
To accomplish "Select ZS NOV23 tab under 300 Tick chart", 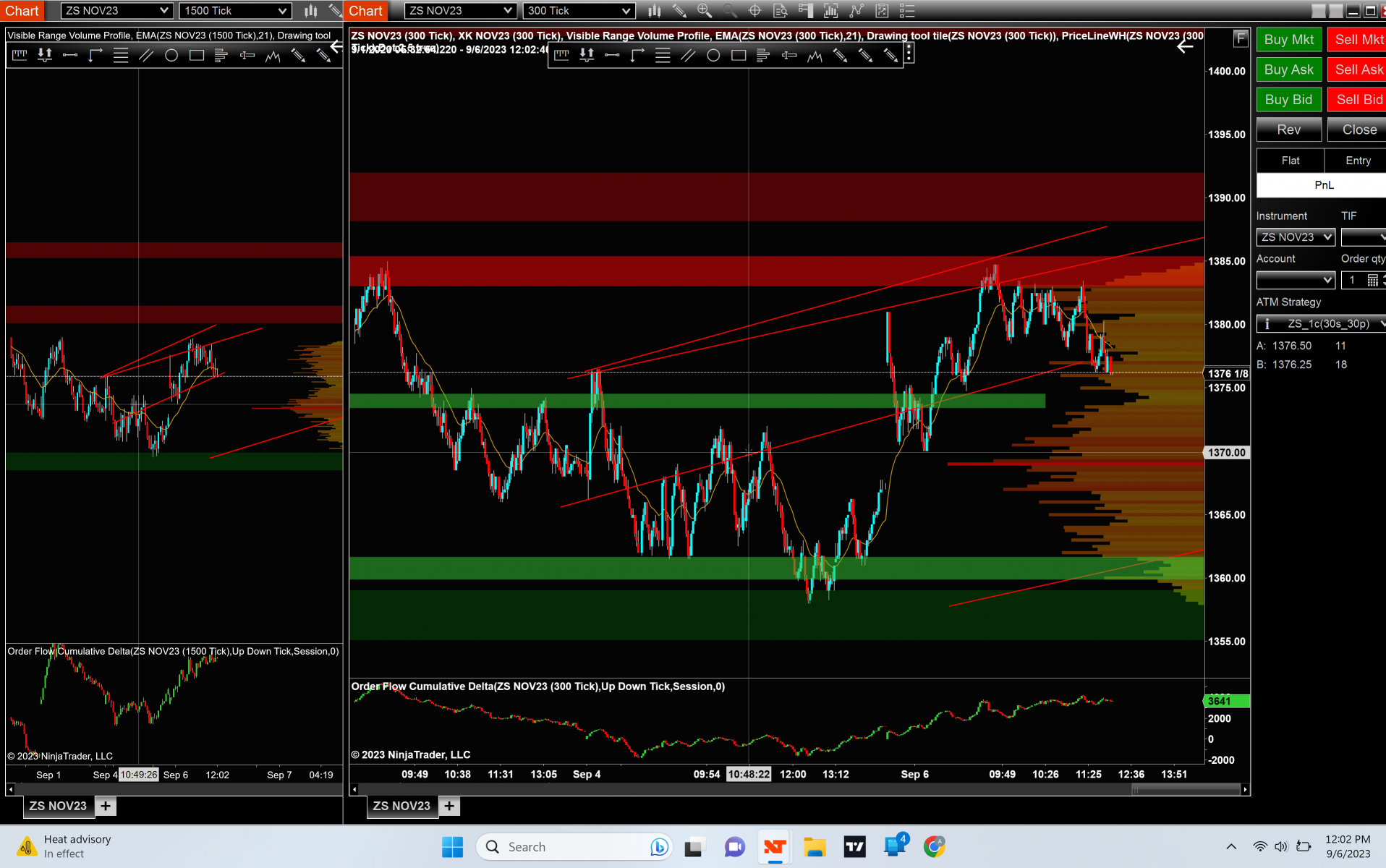I will tap(401, 806).
